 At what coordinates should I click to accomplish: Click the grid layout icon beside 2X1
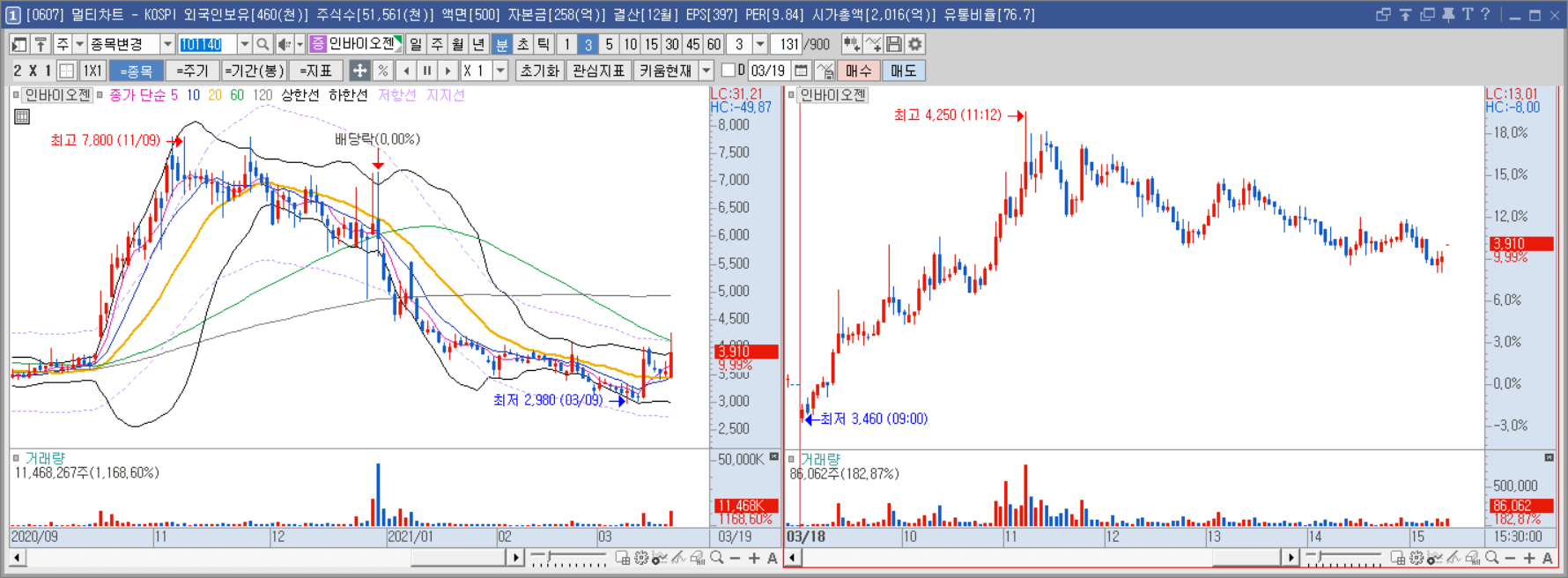[x=66, y=70]
